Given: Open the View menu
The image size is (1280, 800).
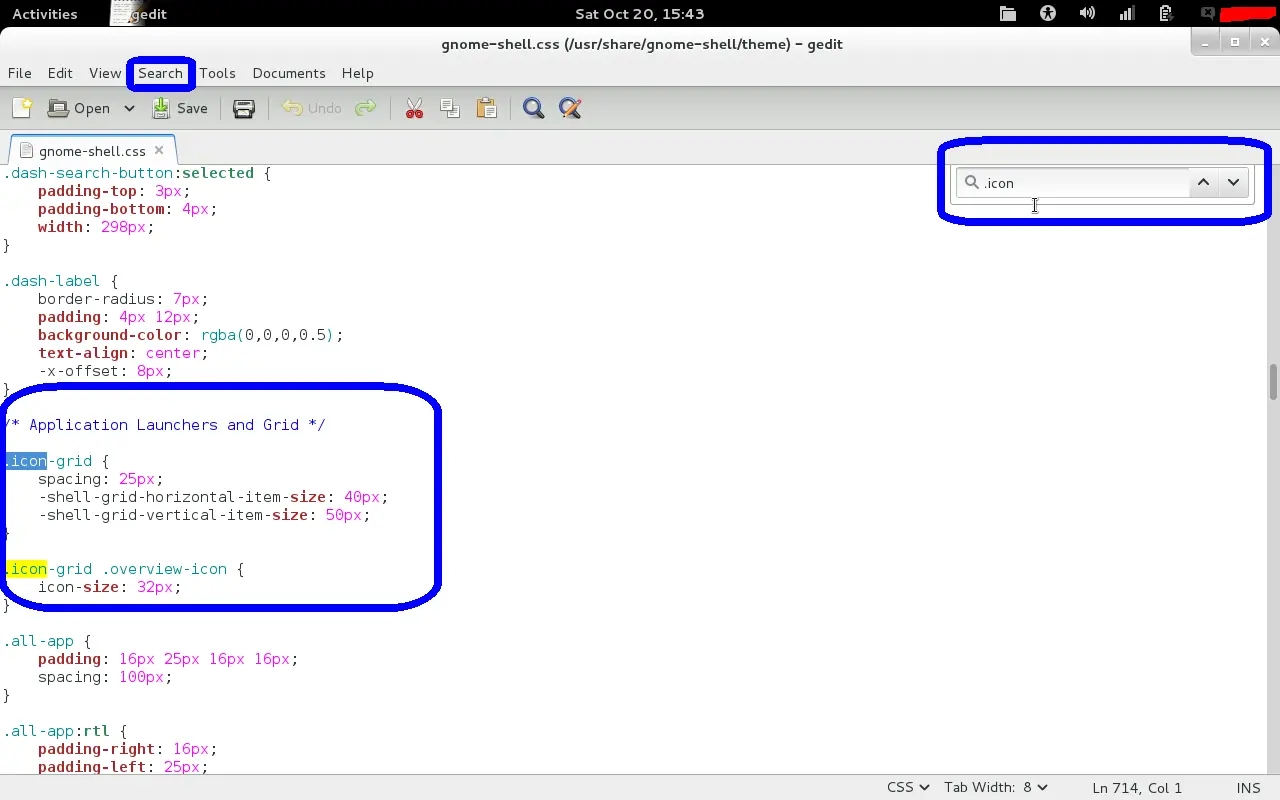Looking at the screenshot, I should (105, 73).
